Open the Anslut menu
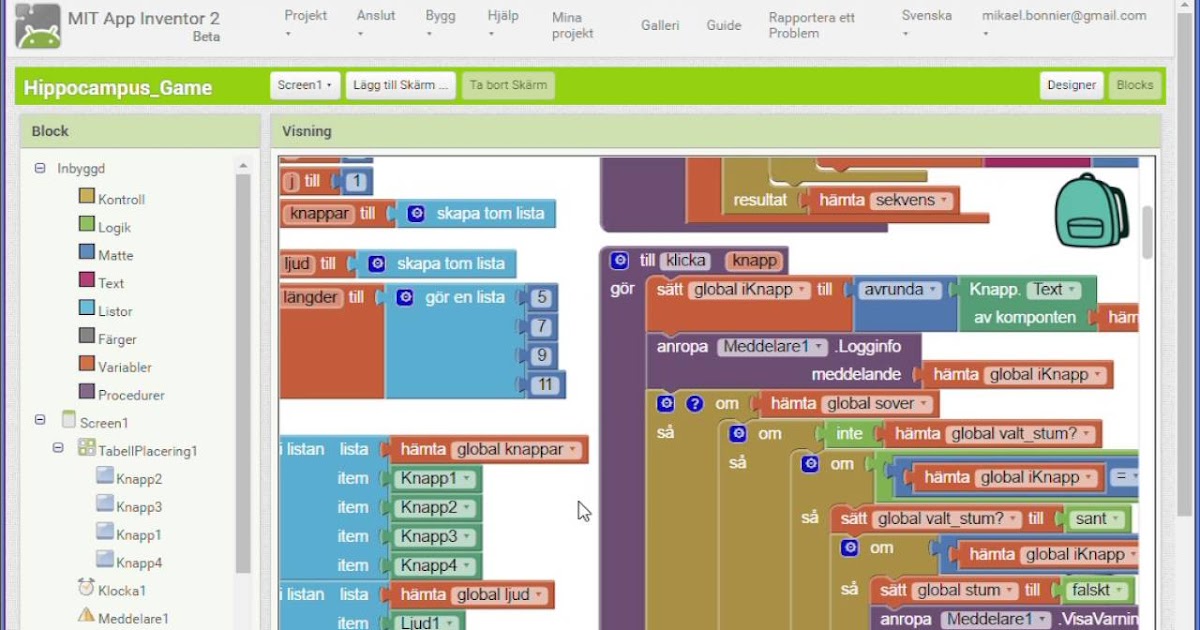1200x630 pixels. point(375,16)
